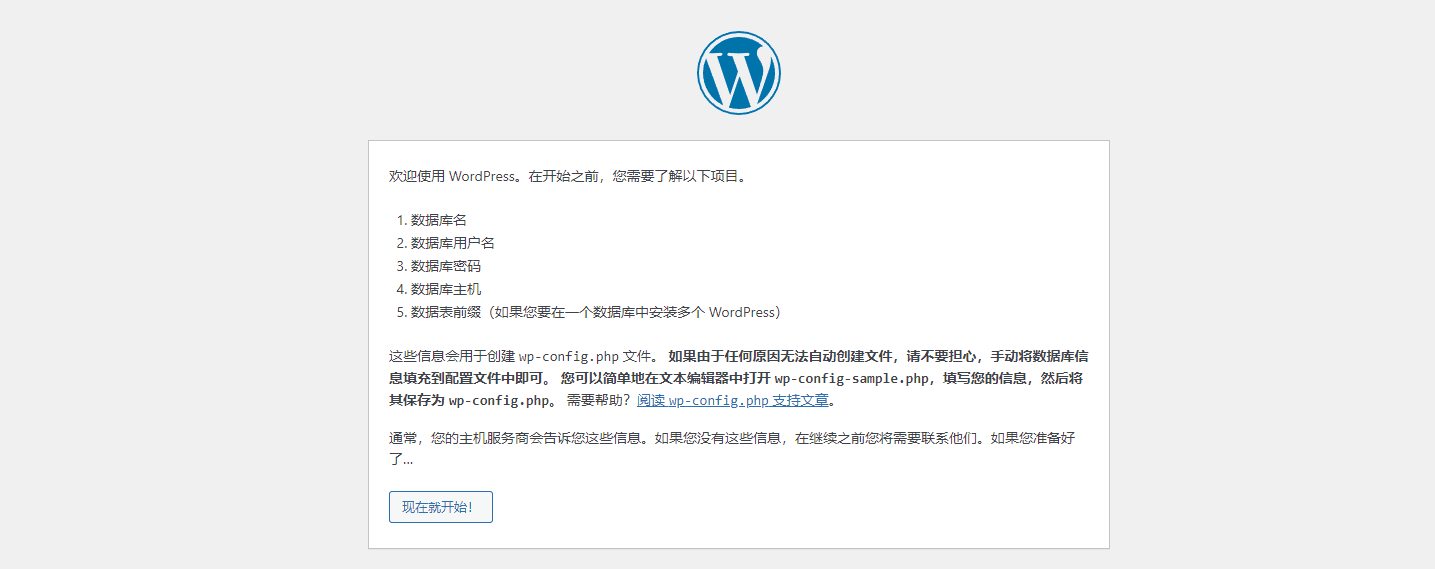The height and width of the screenshot is (569, 1435).
Task: Click the paragraph beginning 这些信息会用于创建
Action: click(x=739, y=377)
